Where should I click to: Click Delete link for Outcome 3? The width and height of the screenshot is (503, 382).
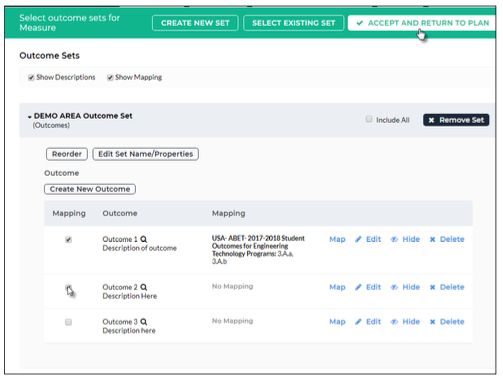(452, 322)
